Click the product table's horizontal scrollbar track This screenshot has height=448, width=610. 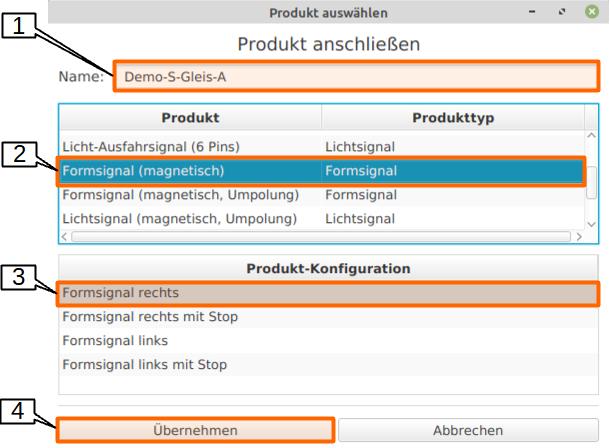click(320, 237)
